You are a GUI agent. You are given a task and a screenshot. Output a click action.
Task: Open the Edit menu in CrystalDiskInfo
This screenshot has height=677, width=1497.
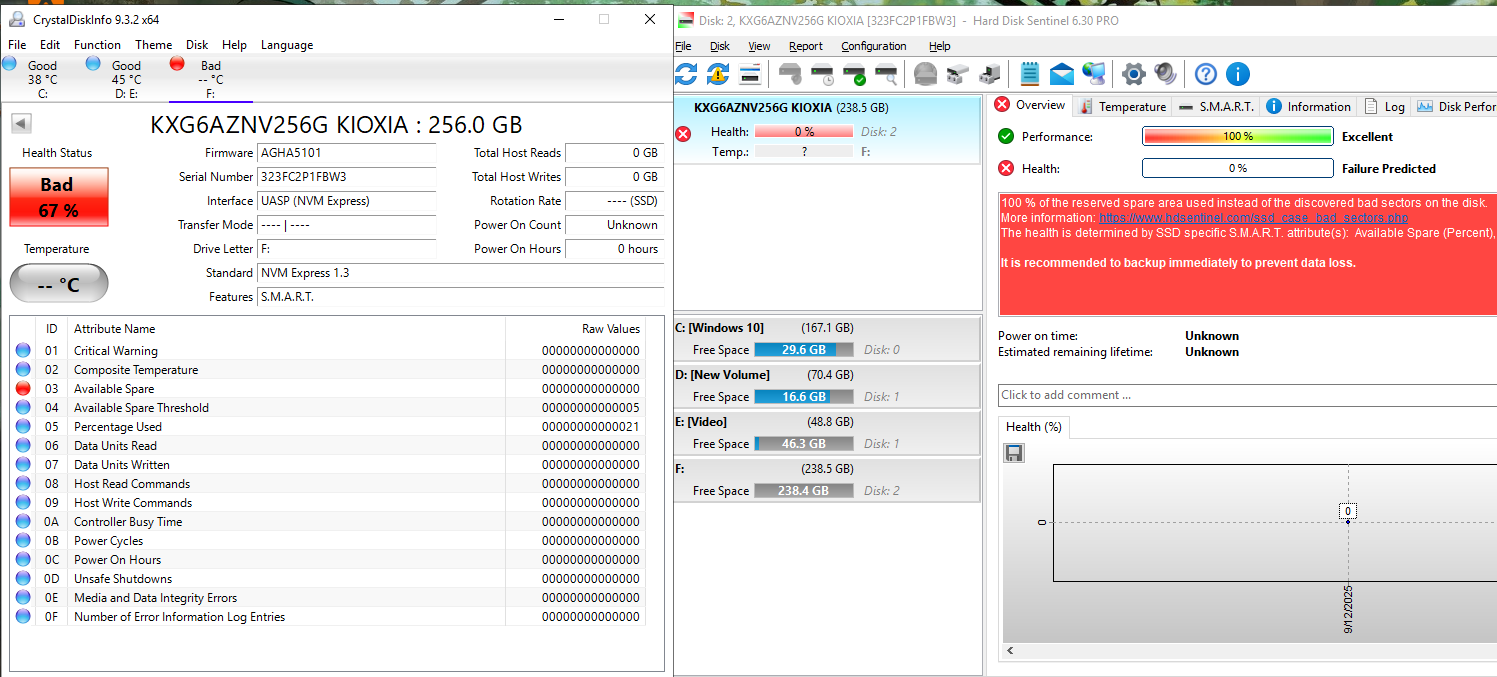pyautogui.click(x=50, y=45)
